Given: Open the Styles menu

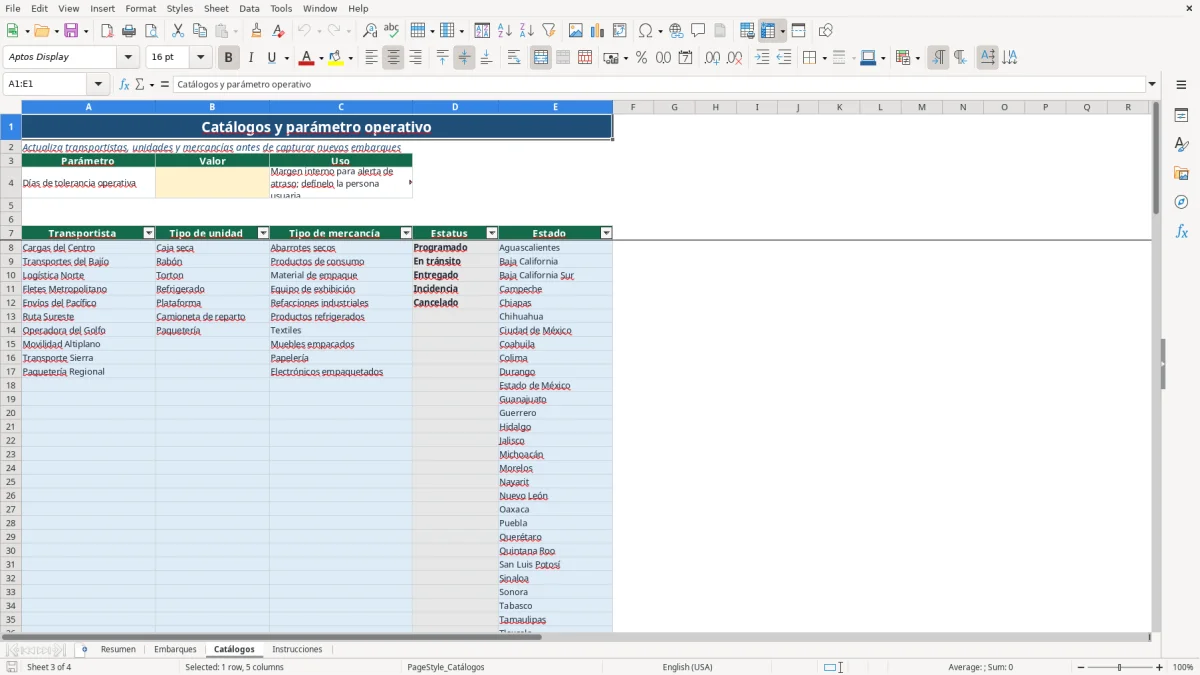Looking at the screenshot, I should click(x=180, y=8).
